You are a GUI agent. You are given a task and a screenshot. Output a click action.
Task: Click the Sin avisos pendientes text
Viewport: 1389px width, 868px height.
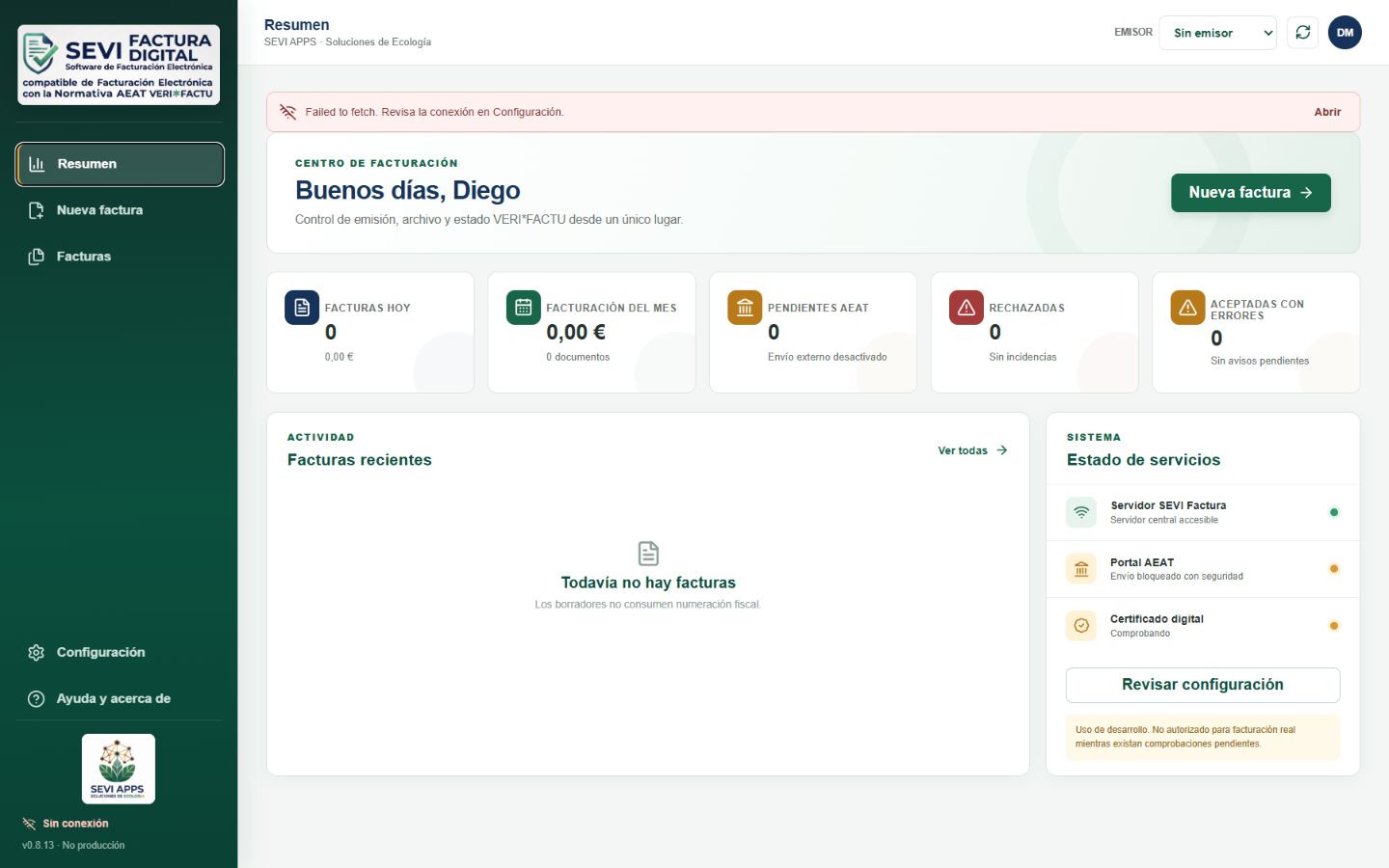1260,361
